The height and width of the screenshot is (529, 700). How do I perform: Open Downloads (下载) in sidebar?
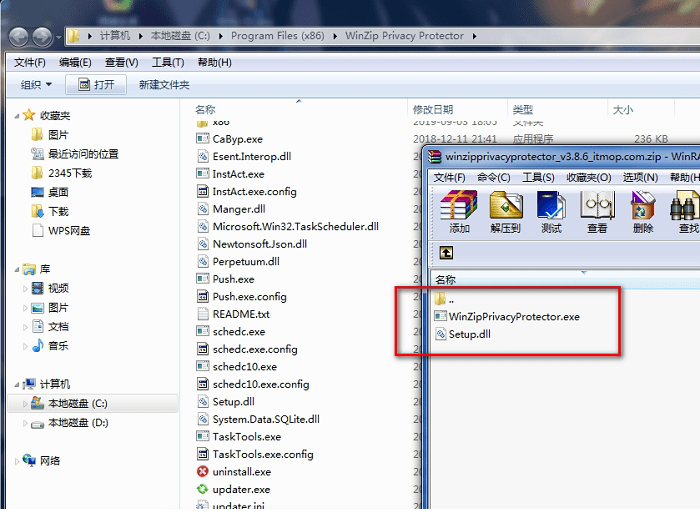coord(50,211)
